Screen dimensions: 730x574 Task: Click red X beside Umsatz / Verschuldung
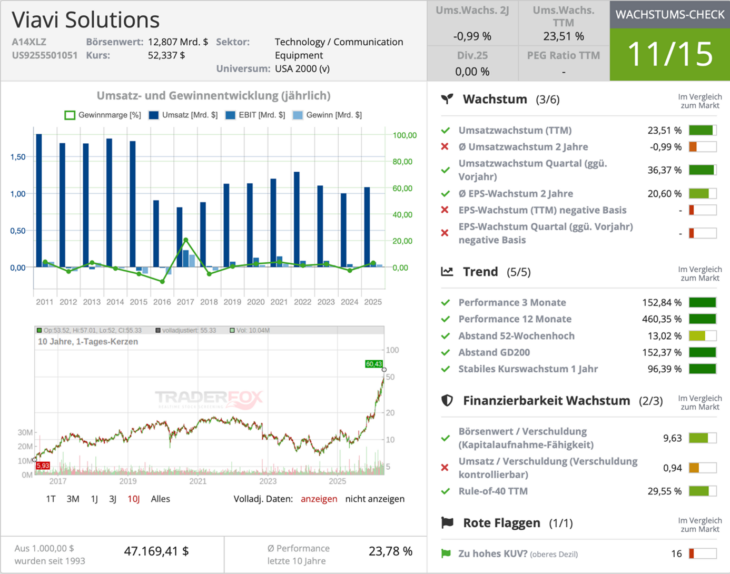click(x=445, y=467)
